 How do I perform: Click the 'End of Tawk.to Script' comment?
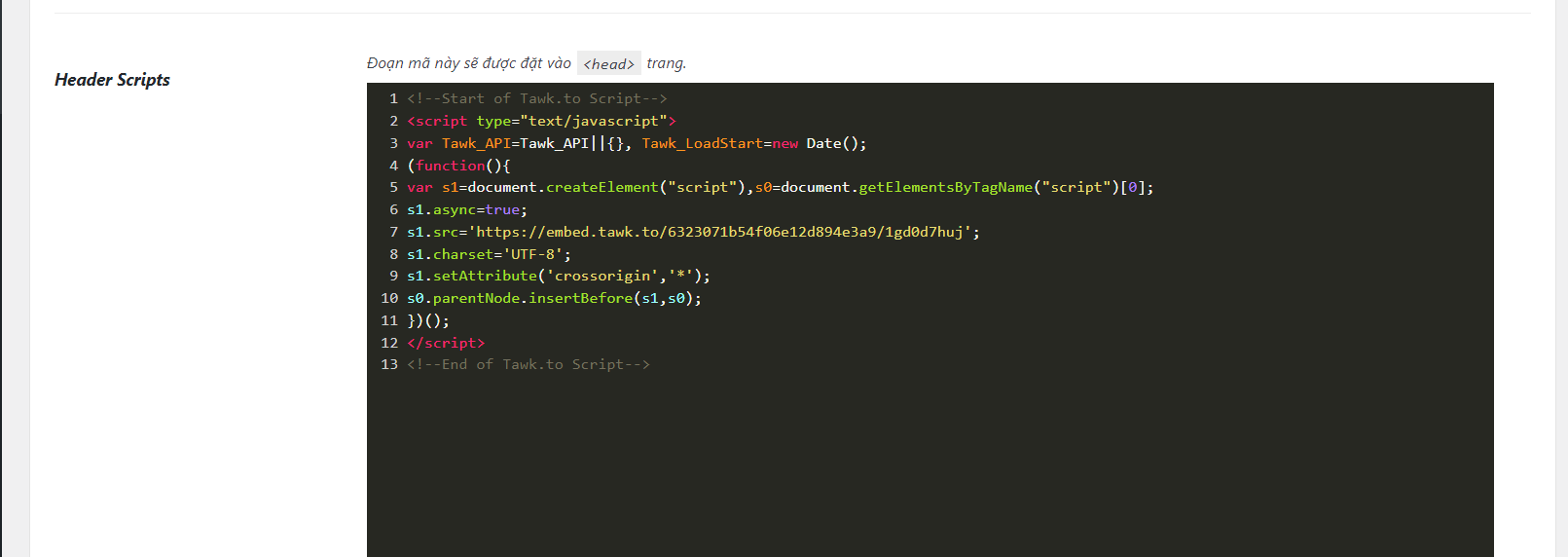pyautogui.click(x=529, y=364)
